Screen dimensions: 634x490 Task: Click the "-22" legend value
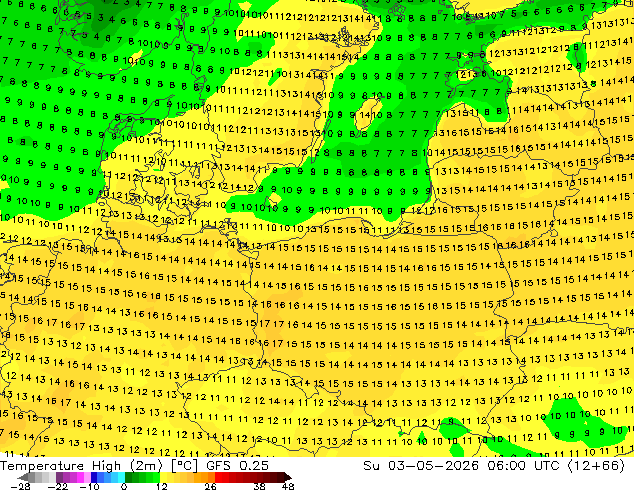point(57,486)
